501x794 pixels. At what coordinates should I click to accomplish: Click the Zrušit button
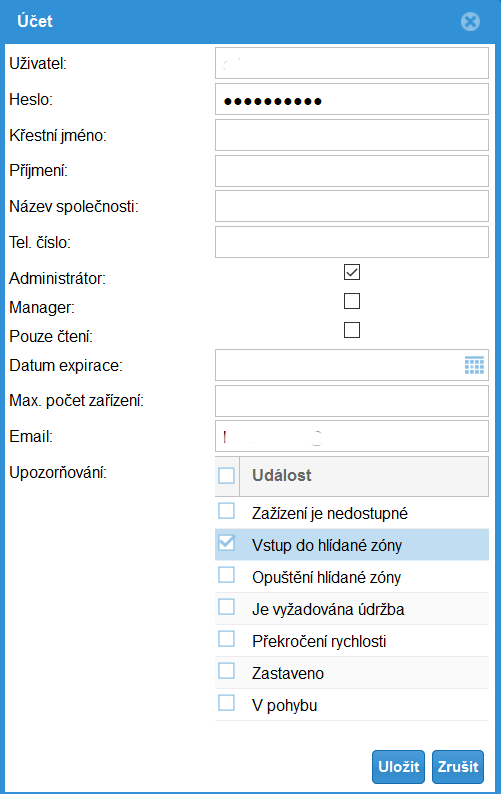(x=458, y=767)
